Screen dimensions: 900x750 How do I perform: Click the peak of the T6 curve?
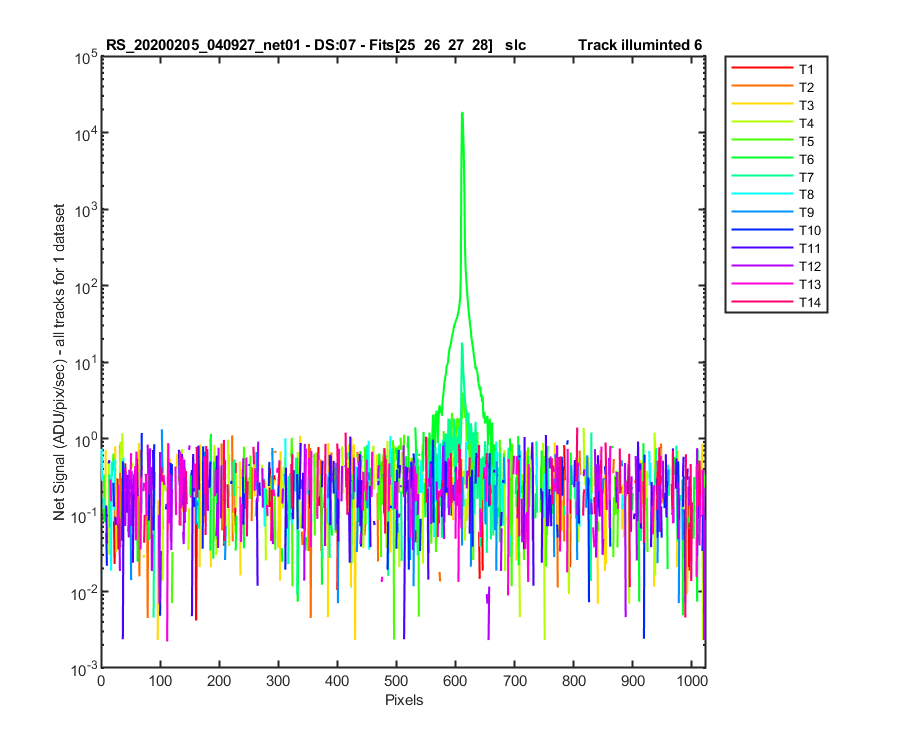462,114
